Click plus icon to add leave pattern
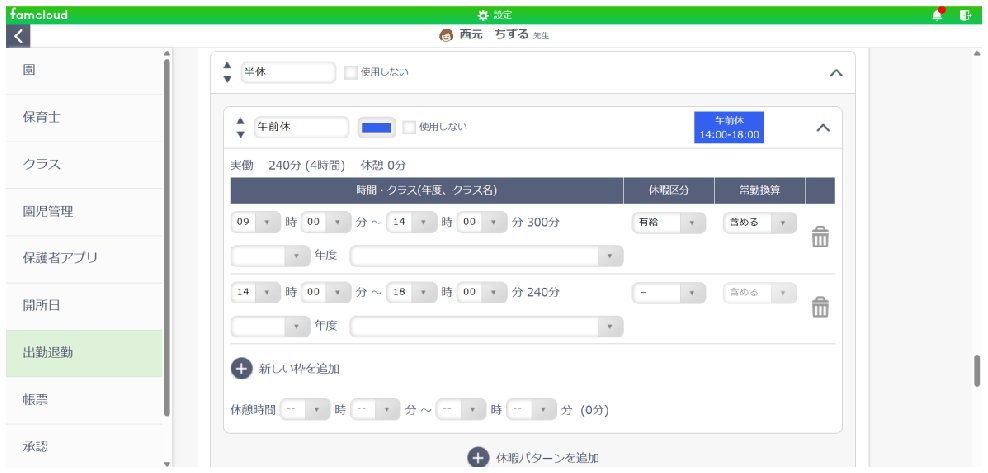The image size is (988, 473). point(480,458)
